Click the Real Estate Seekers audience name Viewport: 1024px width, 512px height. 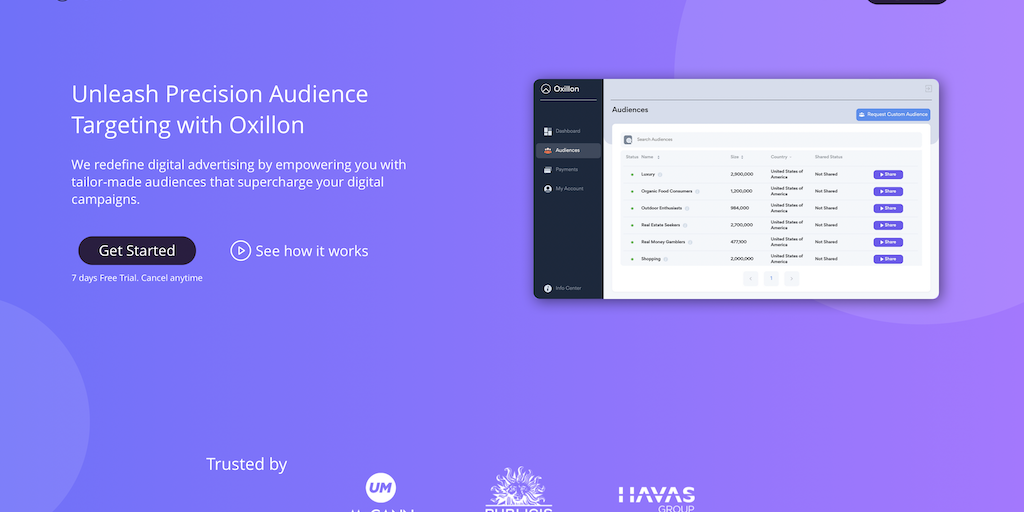point(660,225)
